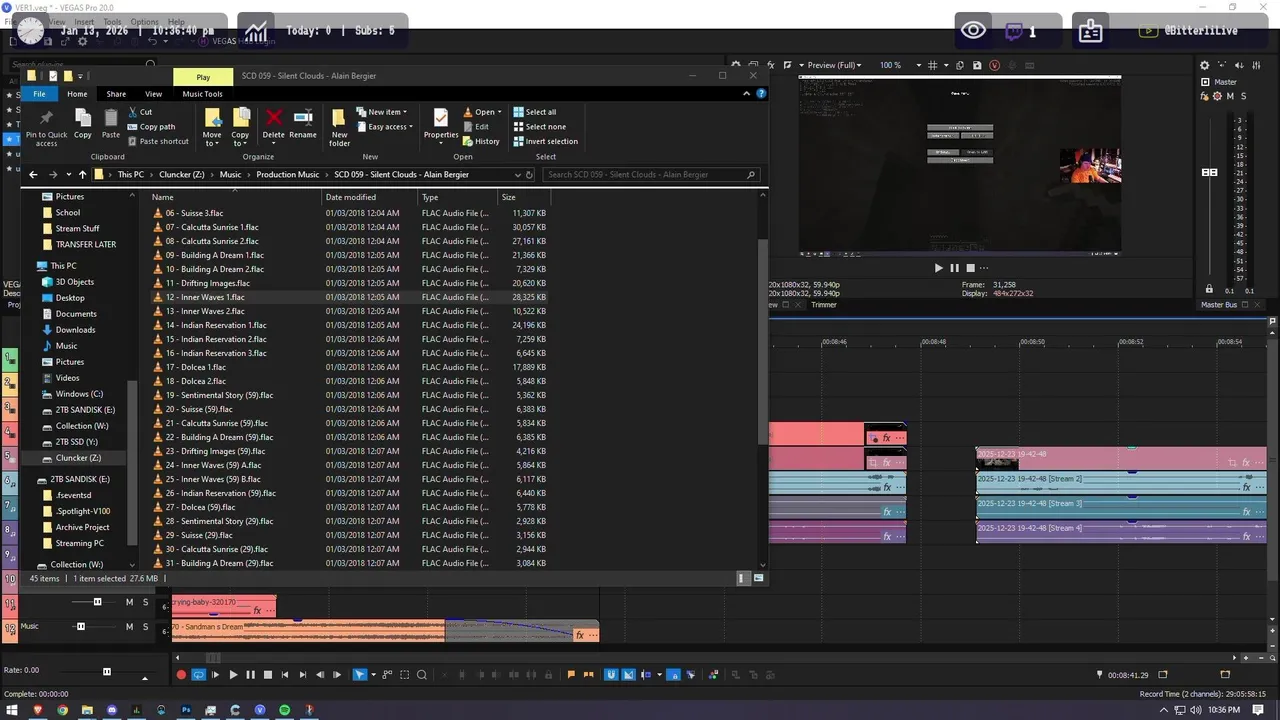Screen dimensions: 1280x720
Task: Click the Play button under video preview
Action: coord(938,268)
